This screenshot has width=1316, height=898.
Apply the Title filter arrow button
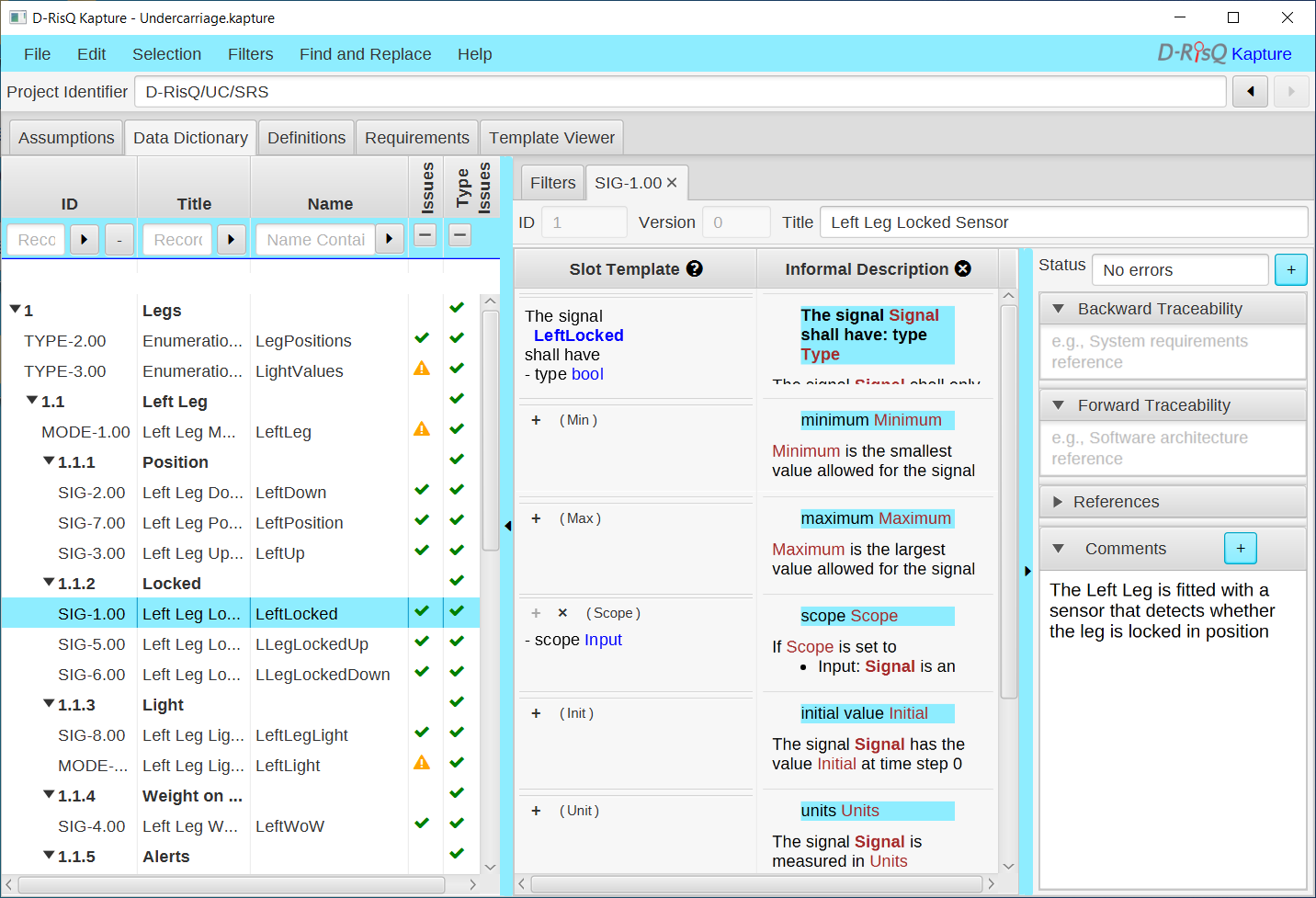[x=232, y=239]
